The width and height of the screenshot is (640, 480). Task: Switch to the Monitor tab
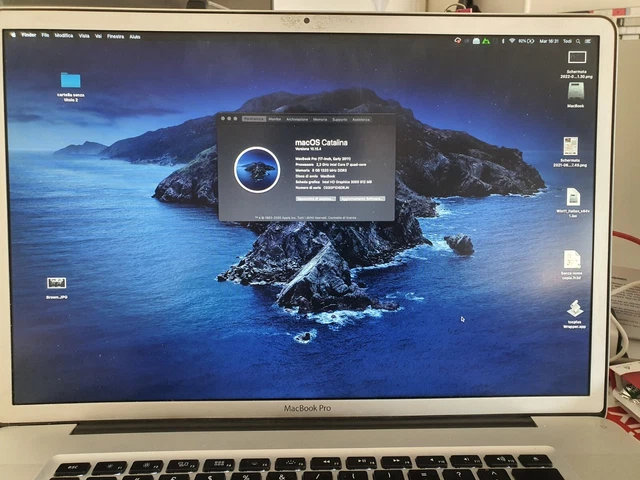tap(275, 119)
